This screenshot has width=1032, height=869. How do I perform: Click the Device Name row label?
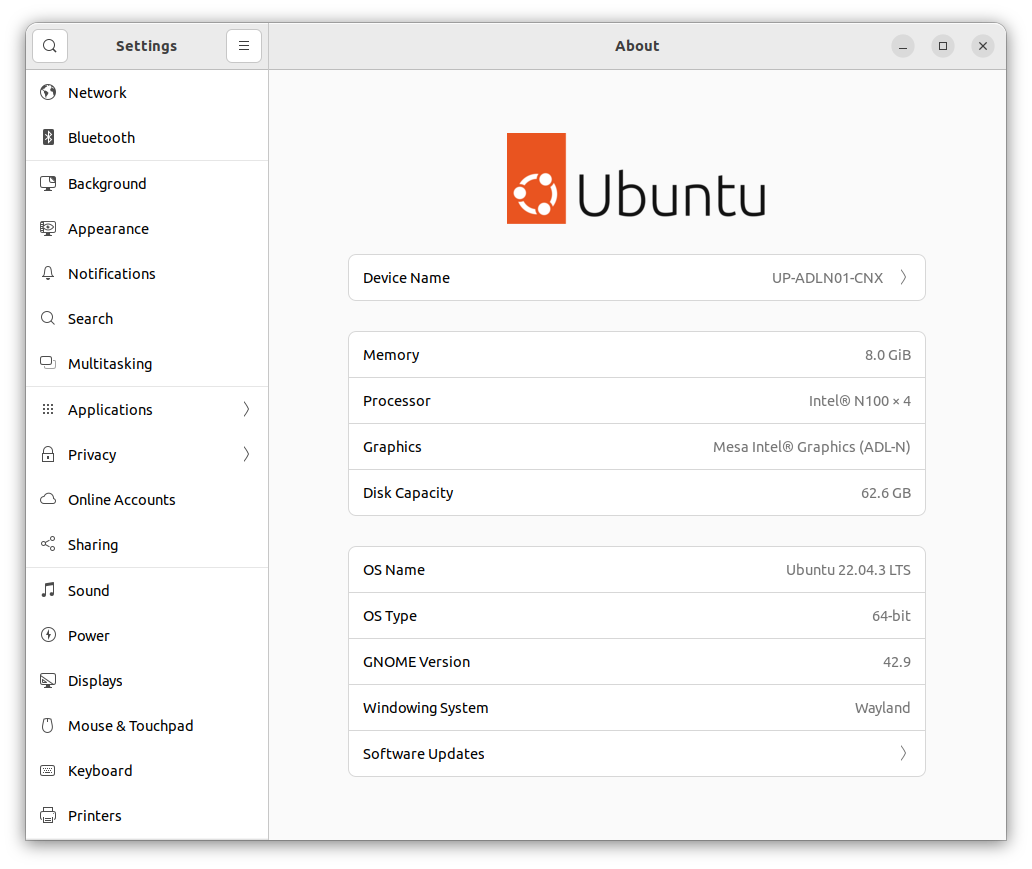click(406, 278)
